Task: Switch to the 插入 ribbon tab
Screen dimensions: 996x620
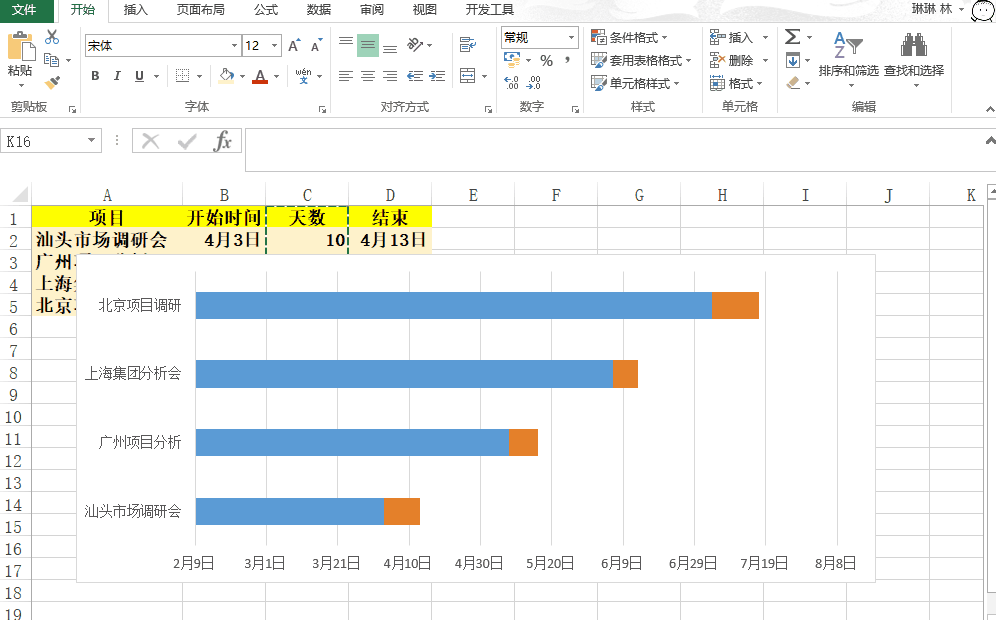Action: tap(135, 10)
